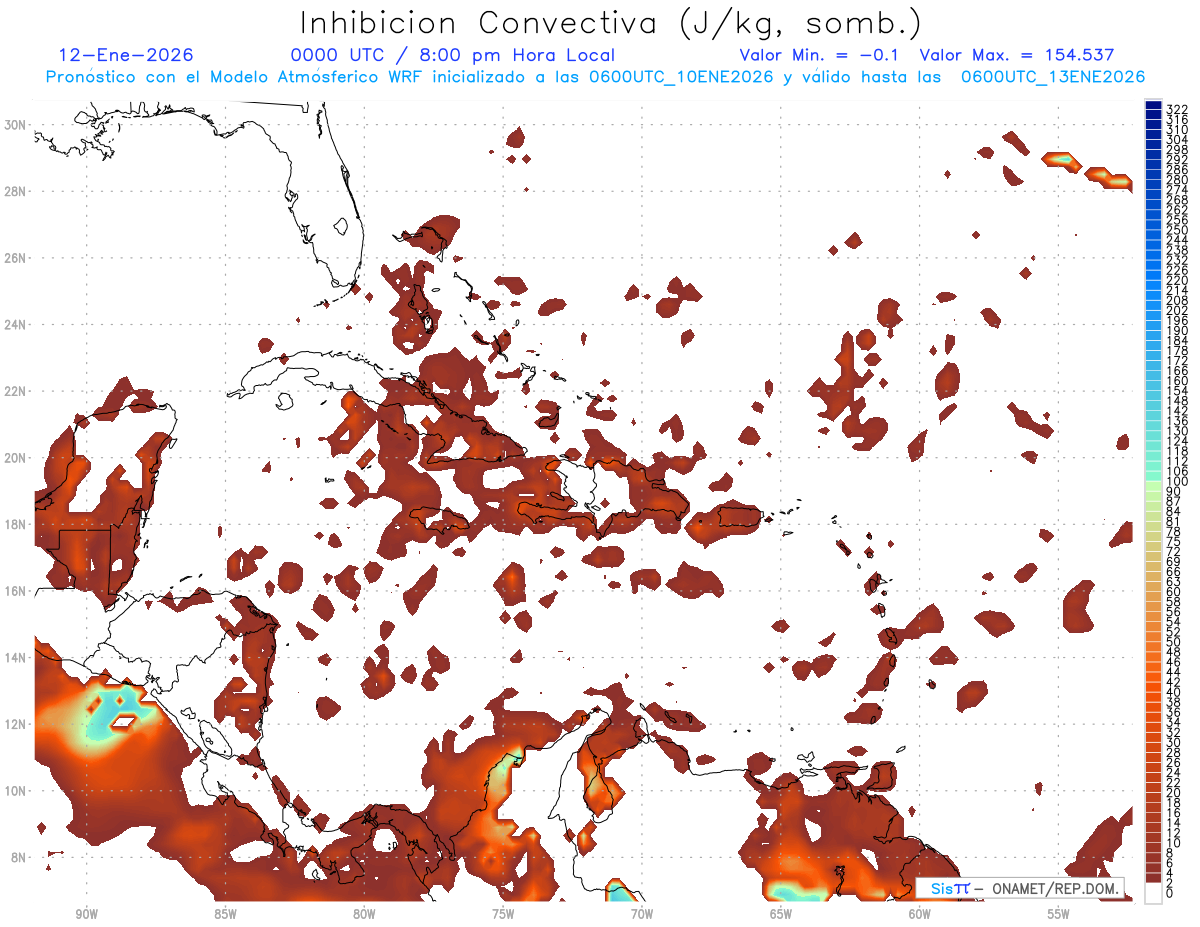
Task: Click the 90W longitude label
Action: click(86, 914)
